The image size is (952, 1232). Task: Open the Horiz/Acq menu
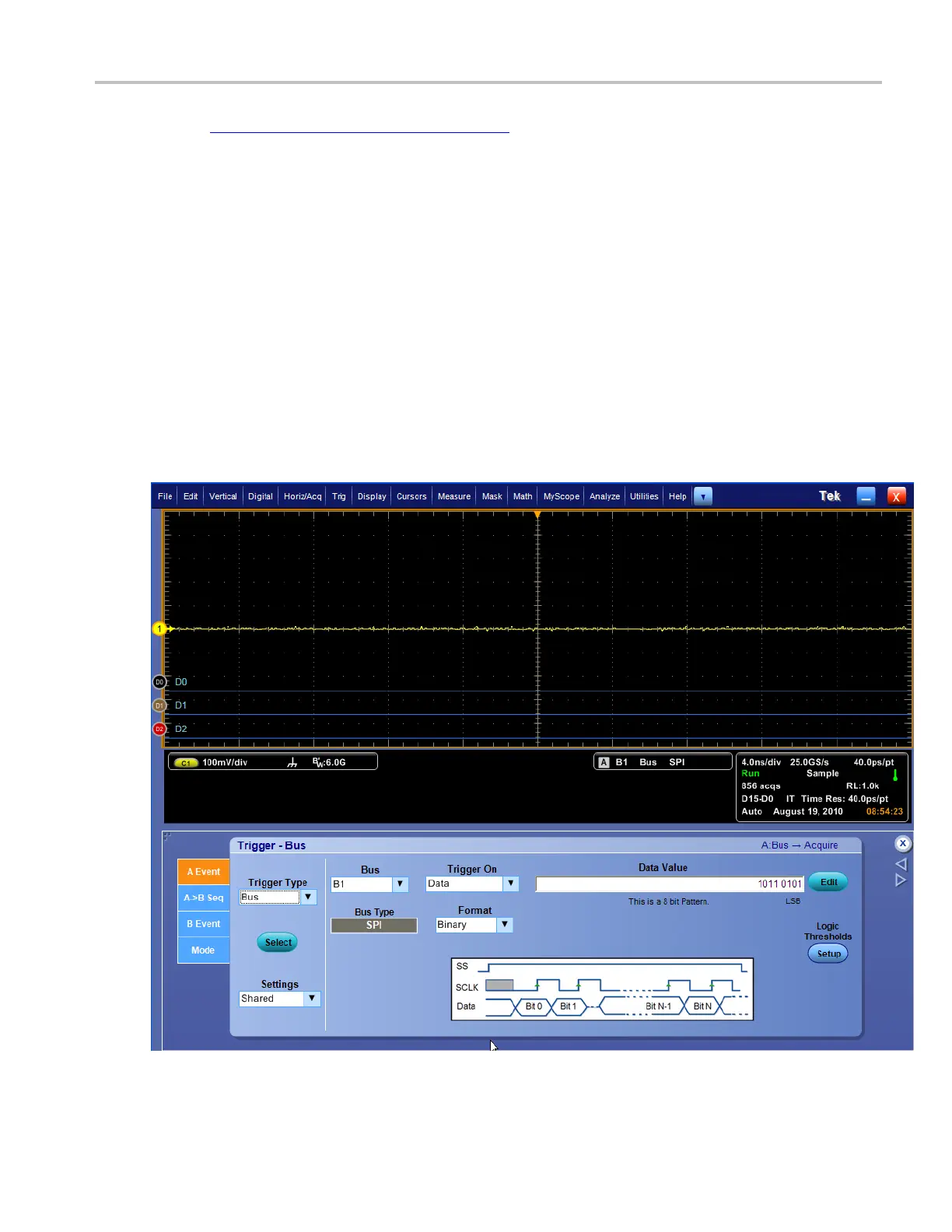pos(303,496)
